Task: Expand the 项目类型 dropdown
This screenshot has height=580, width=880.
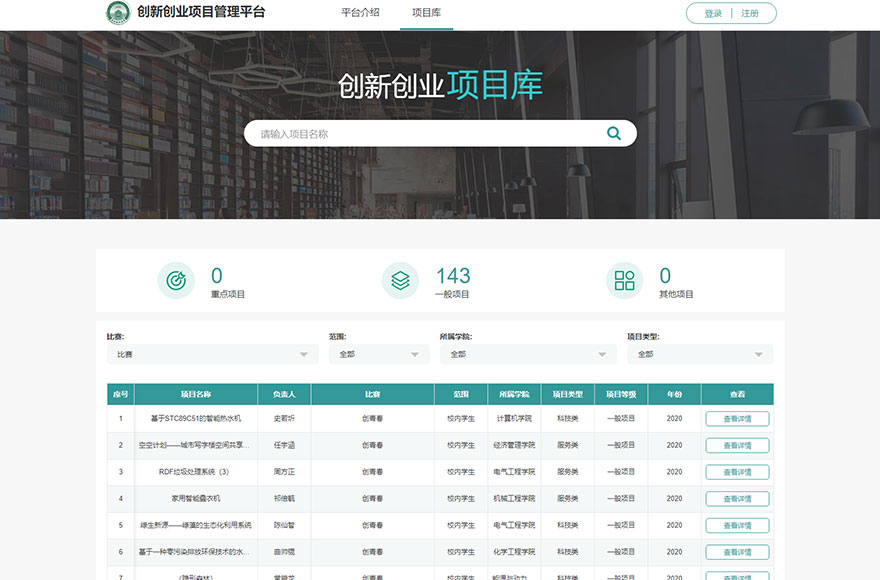Action: [x=699, y=354]
